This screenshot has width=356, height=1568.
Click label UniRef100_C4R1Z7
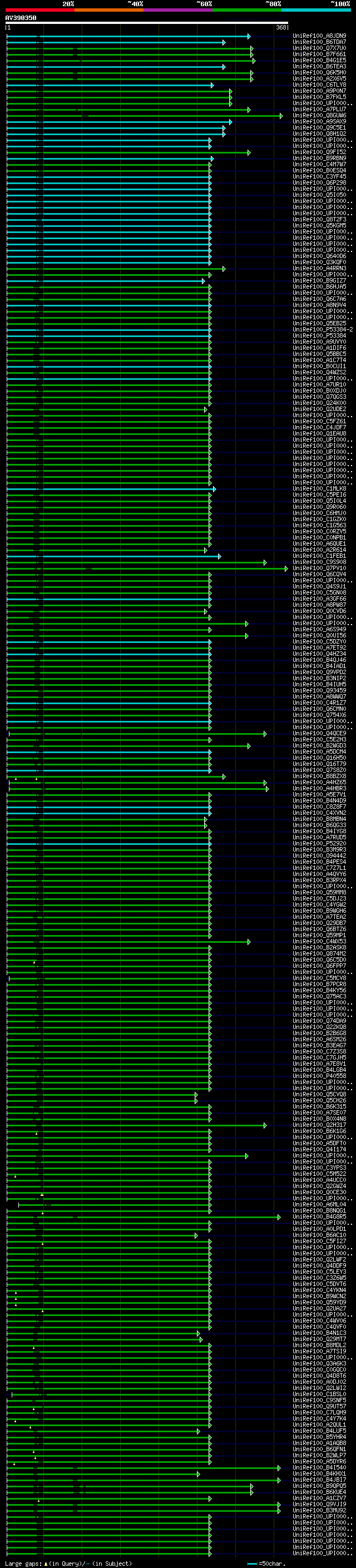coord(319,703)
